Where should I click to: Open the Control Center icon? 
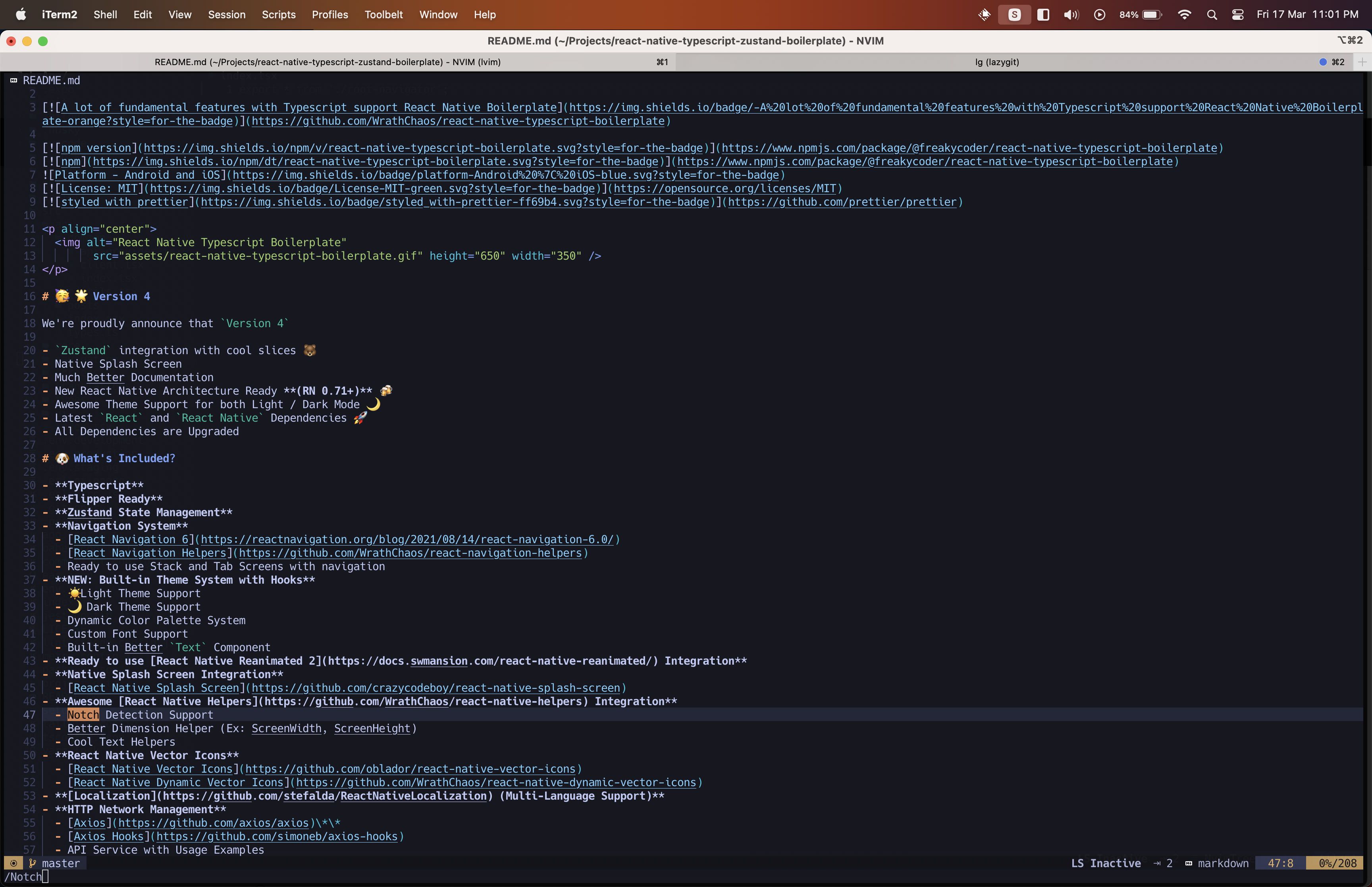pos(1237,14)
